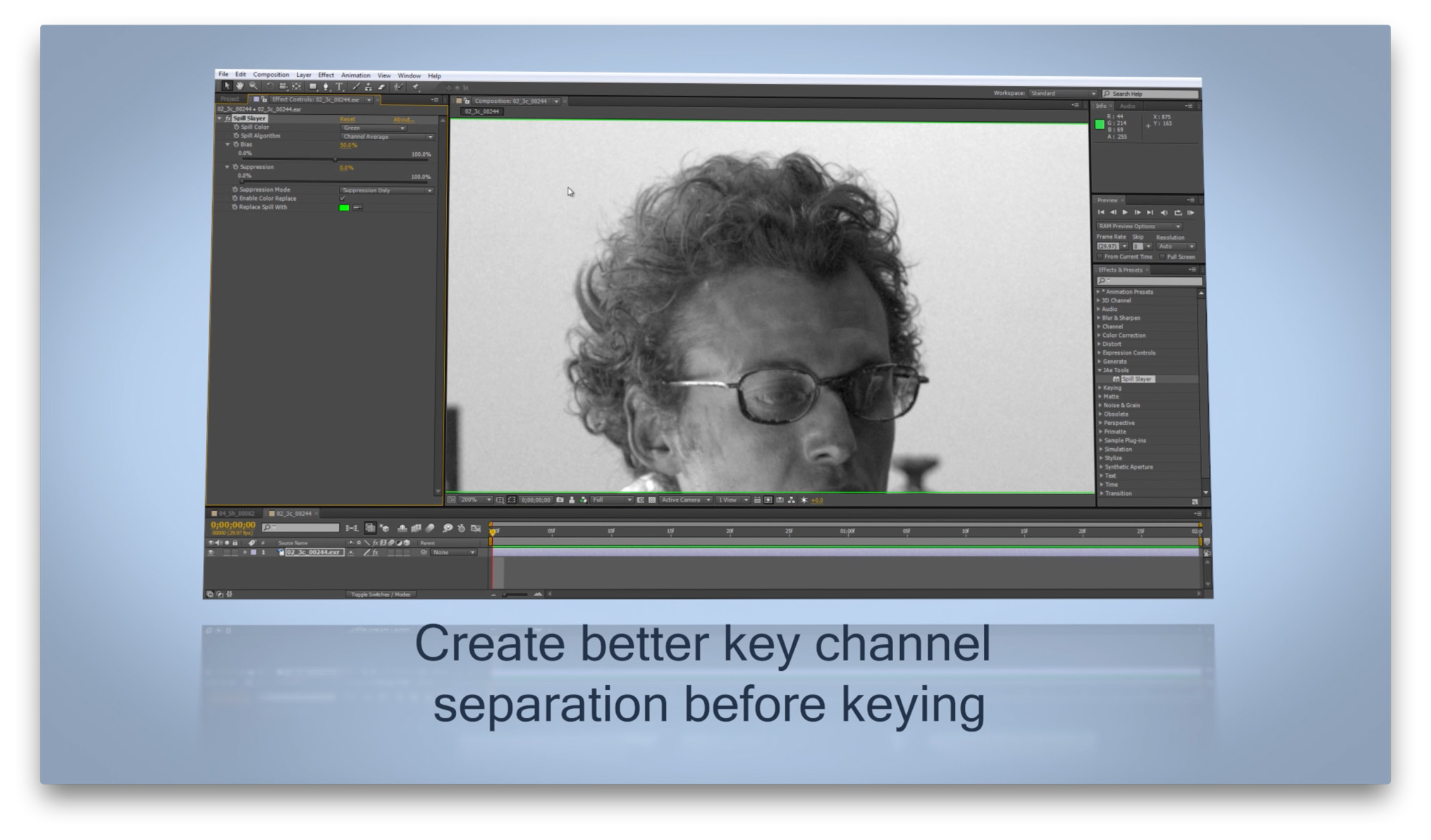Image resolution: width=1431 pixels, height=840 pixels.
Task: Select the Zoom magnifier tool
Action: 253,86
